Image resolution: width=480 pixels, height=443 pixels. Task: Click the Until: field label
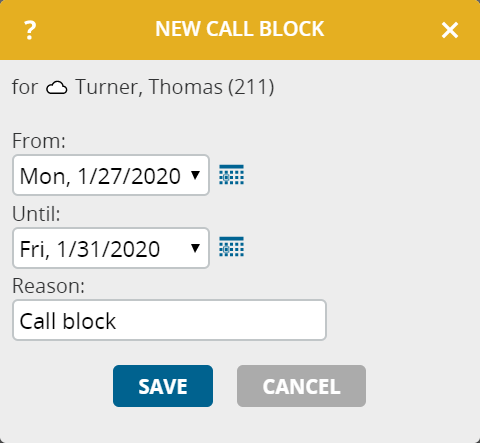tap(36, 214)
